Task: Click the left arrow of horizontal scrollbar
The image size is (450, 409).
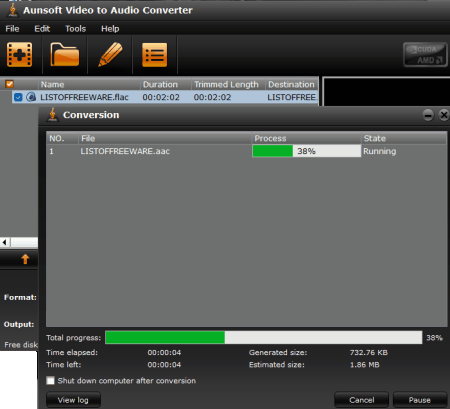Action: point(5,242)
